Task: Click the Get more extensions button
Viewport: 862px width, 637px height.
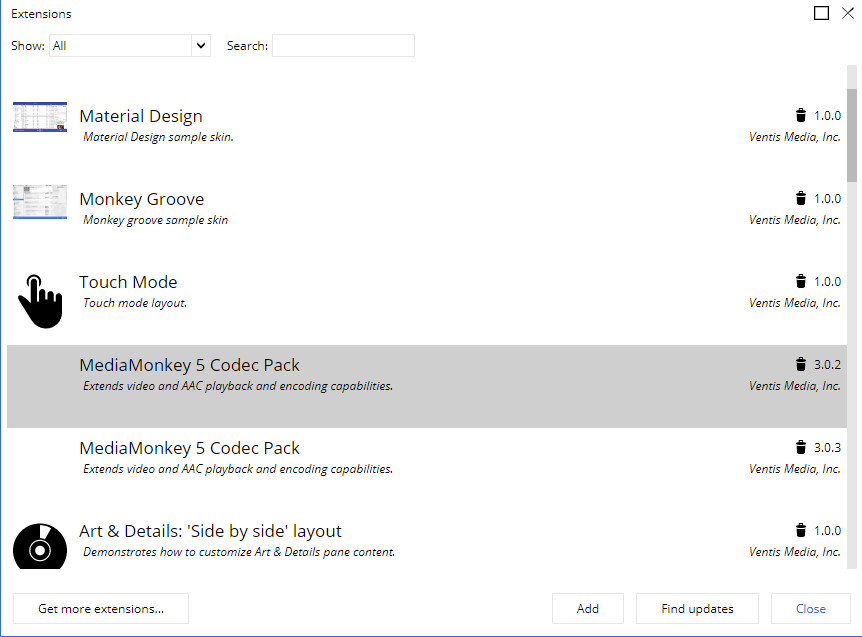Action: 101,608
